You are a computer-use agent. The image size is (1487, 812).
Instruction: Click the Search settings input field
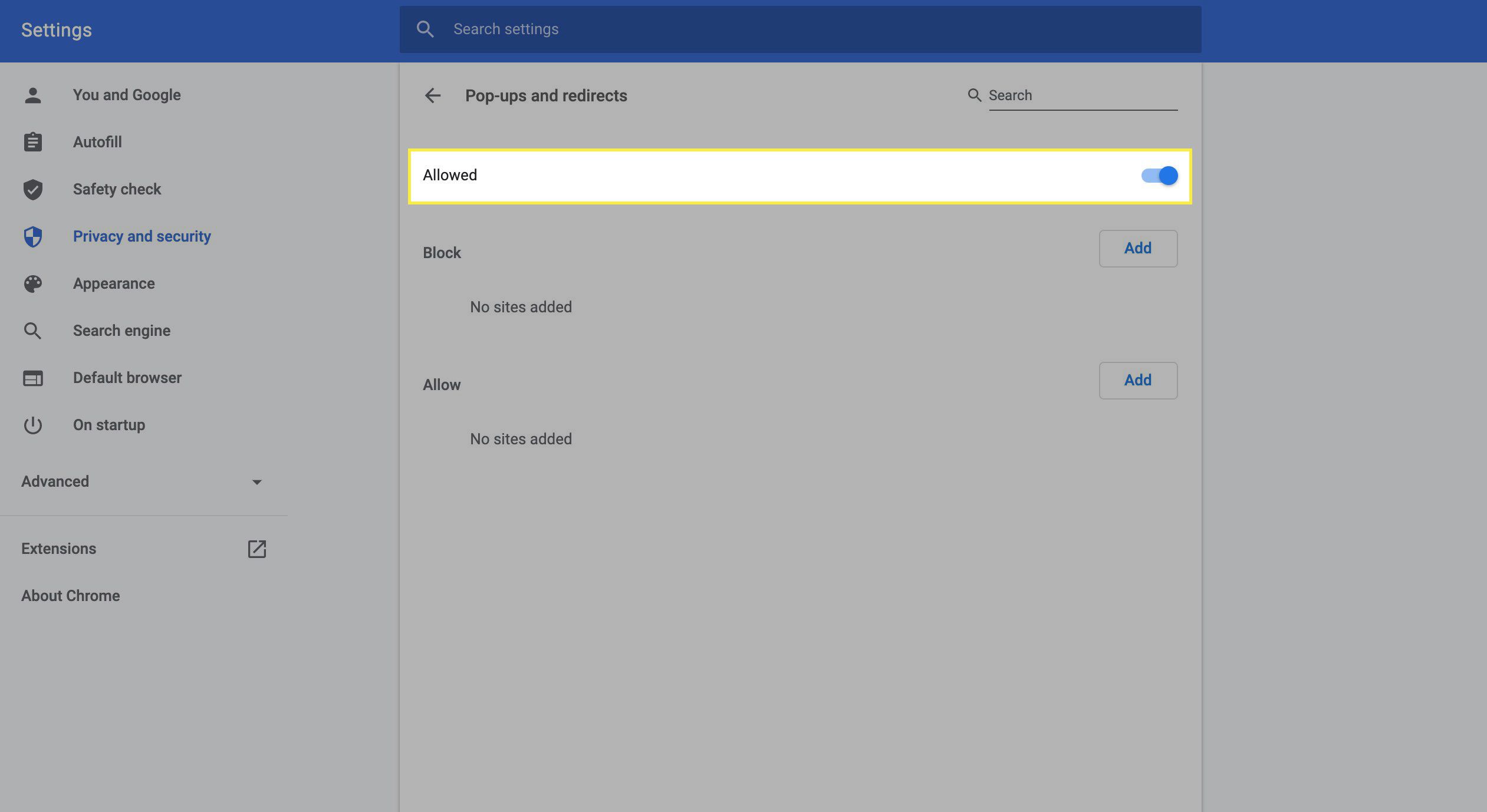point(800,29)
